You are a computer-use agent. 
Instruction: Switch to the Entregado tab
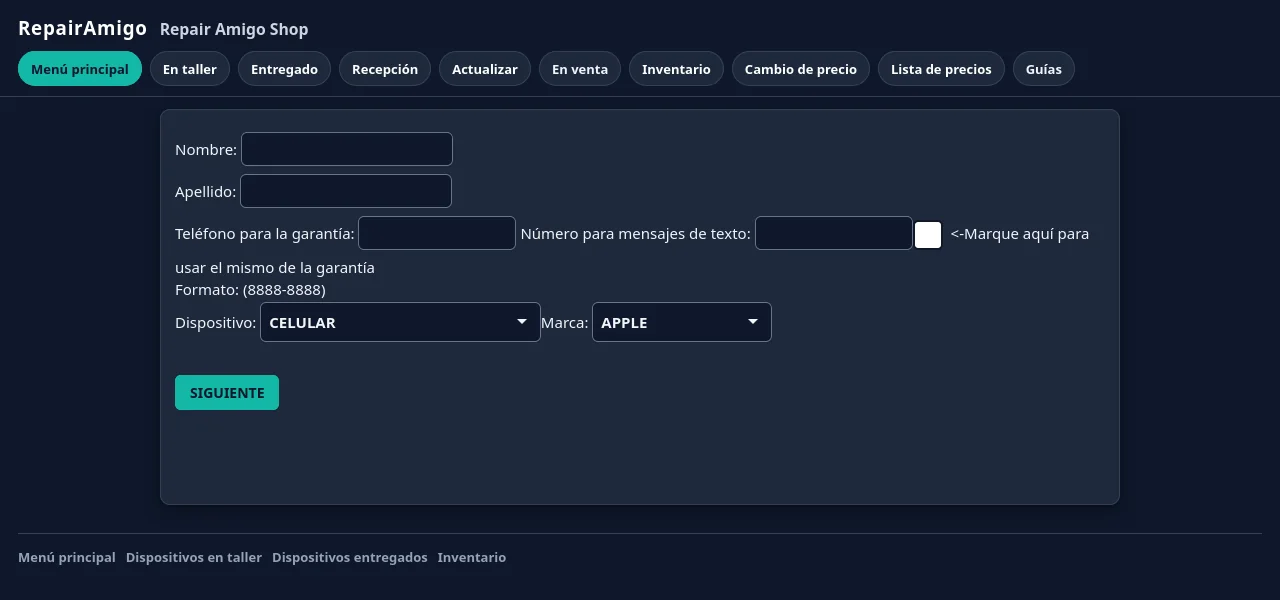tap(284, 69)
